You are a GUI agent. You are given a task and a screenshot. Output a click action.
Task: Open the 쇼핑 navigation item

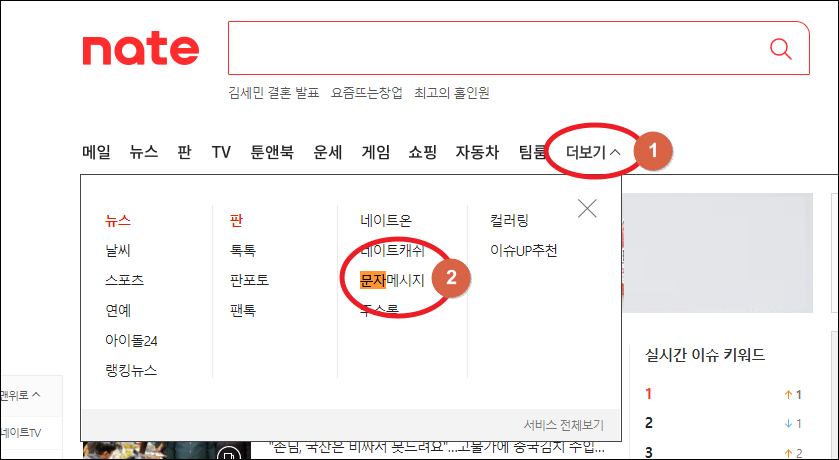click(x=423, y=152)
